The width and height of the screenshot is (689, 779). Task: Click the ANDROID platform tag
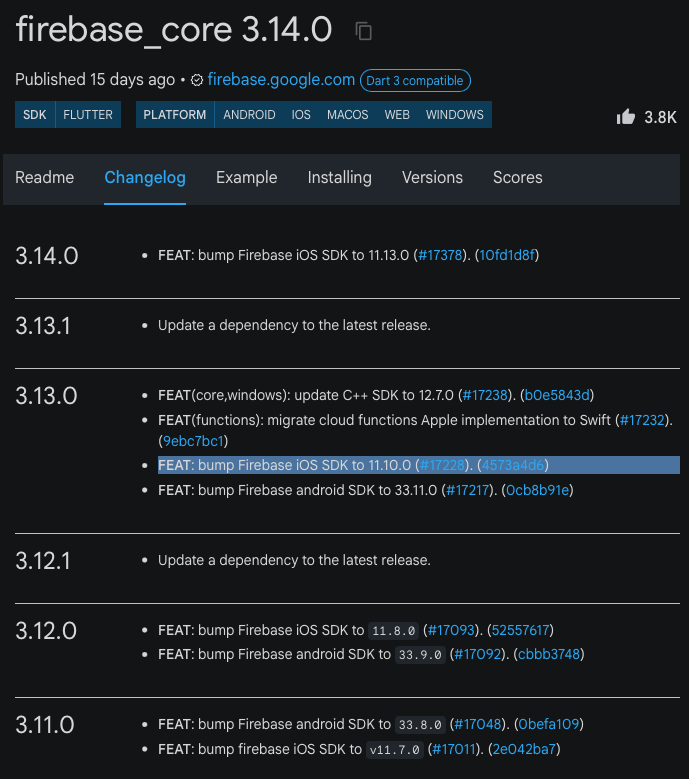pyautogui.click(x=249, y=115)
